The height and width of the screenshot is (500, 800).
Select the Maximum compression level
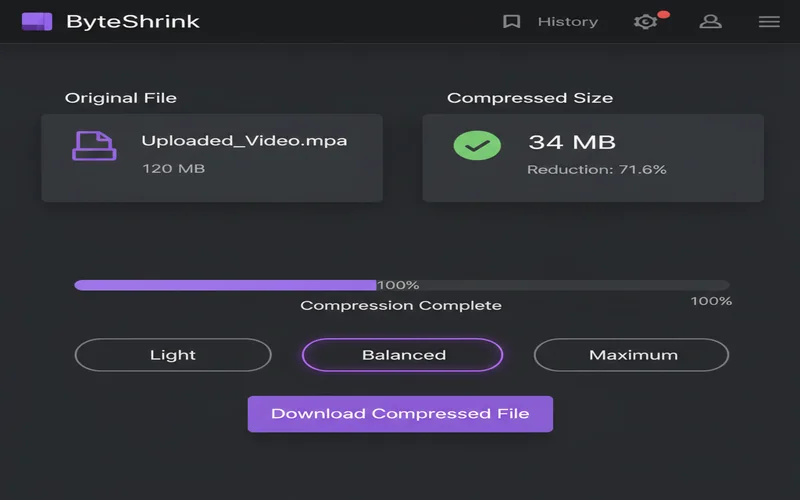[632, 355]
